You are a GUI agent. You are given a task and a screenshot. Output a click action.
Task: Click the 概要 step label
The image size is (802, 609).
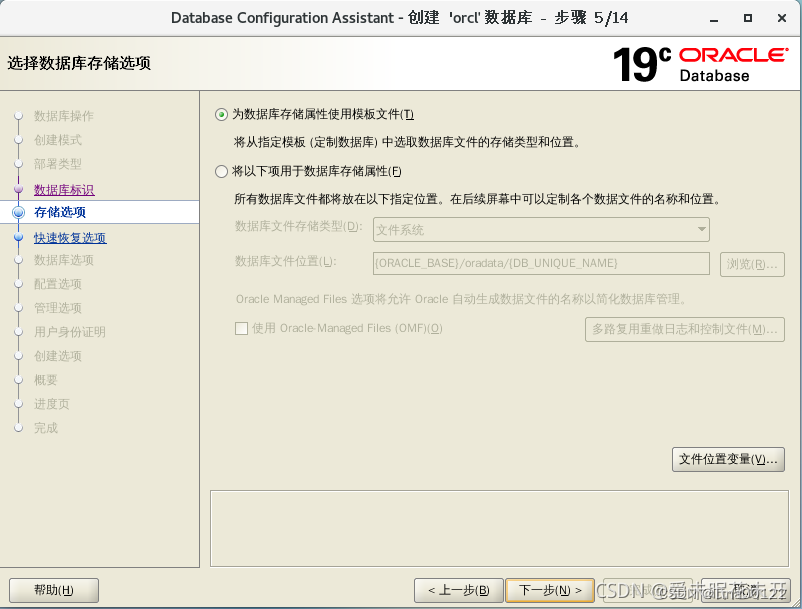pos(46,380)
